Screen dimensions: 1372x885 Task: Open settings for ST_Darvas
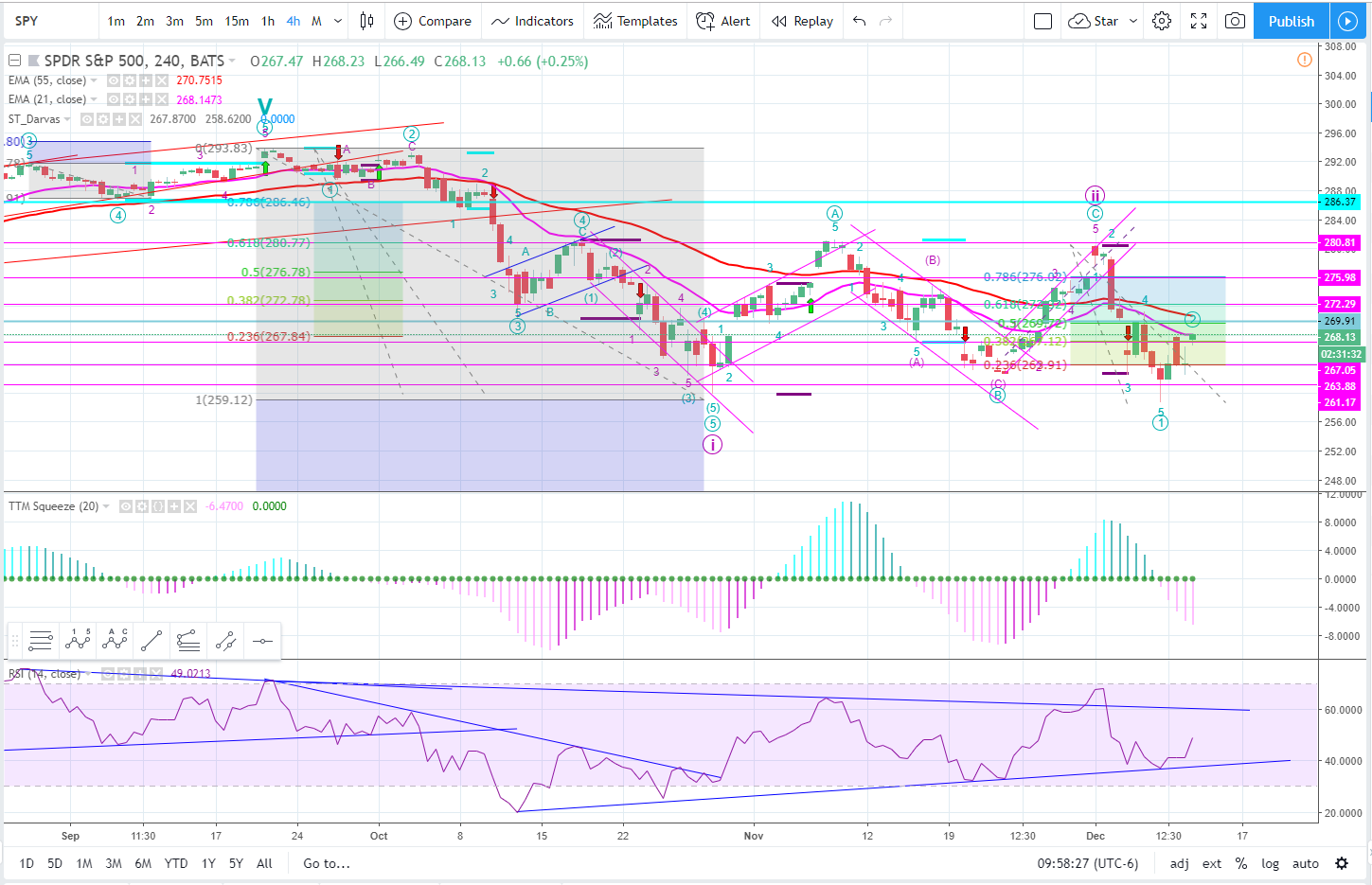pyautogui.click(x=103, y=119)
